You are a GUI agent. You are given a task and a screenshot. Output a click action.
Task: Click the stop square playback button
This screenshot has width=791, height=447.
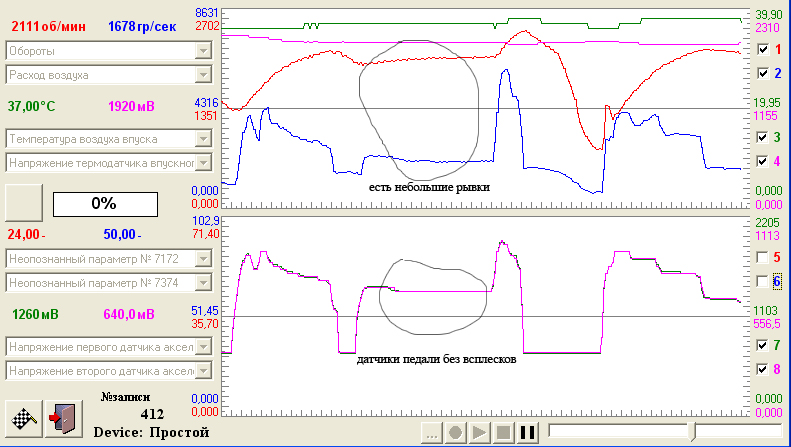coord(503,433)
